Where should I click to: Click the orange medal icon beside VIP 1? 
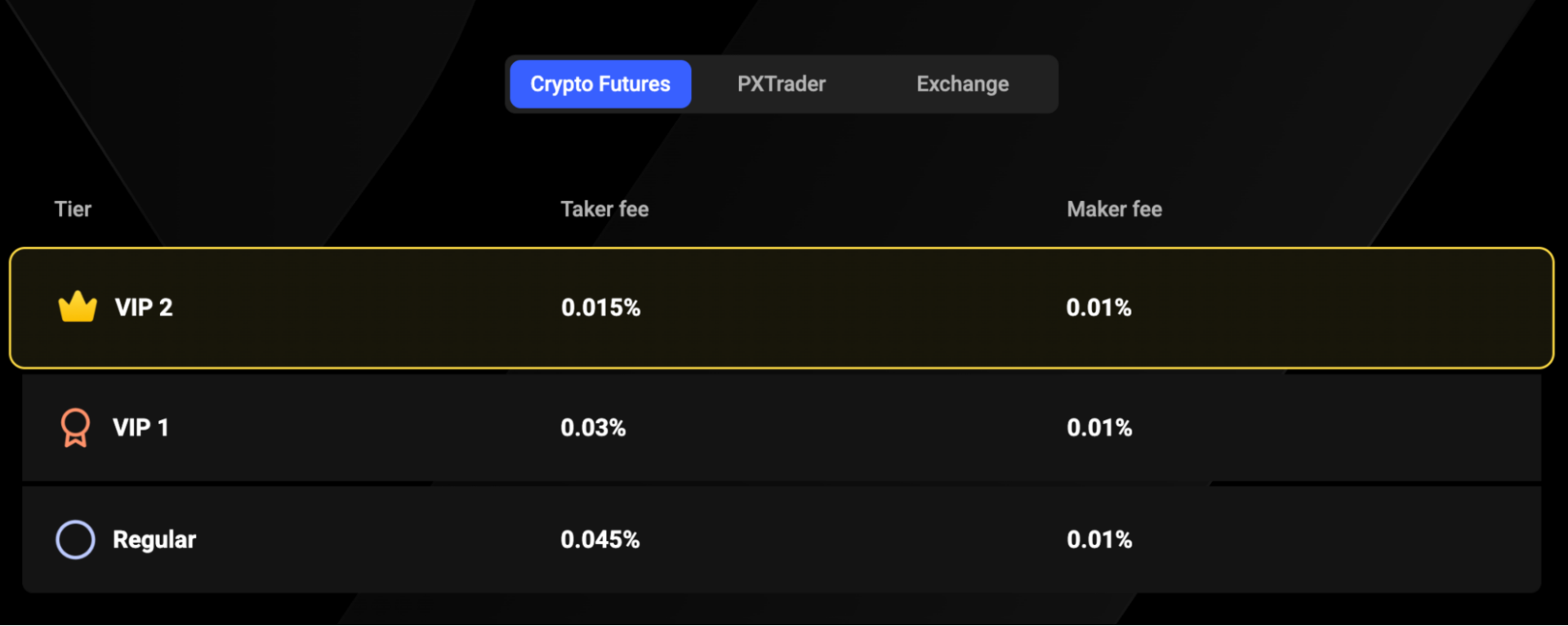[75, 426]
